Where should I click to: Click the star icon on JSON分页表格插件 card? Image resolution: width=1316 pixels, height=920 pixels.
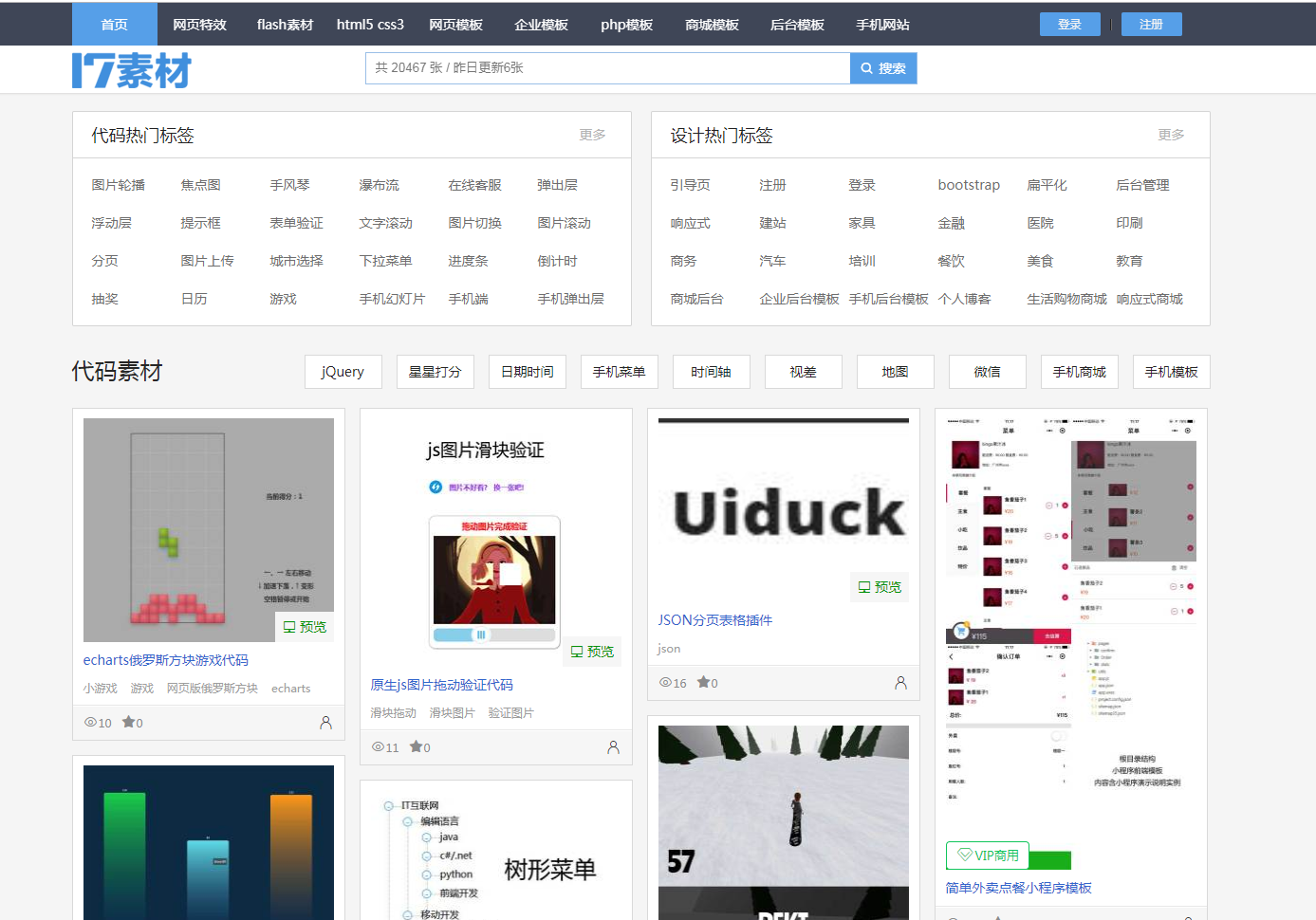click(703, 682)
